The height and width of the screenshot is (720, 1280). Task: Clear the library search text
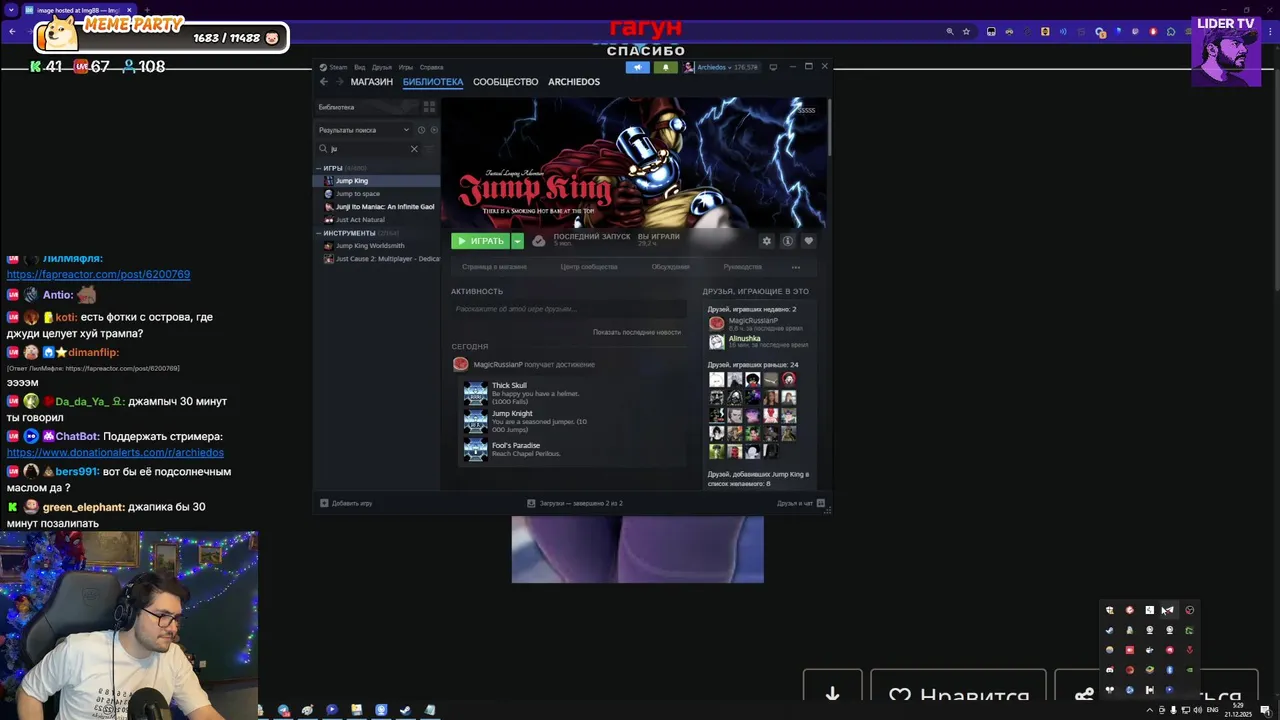pos(414,149)
